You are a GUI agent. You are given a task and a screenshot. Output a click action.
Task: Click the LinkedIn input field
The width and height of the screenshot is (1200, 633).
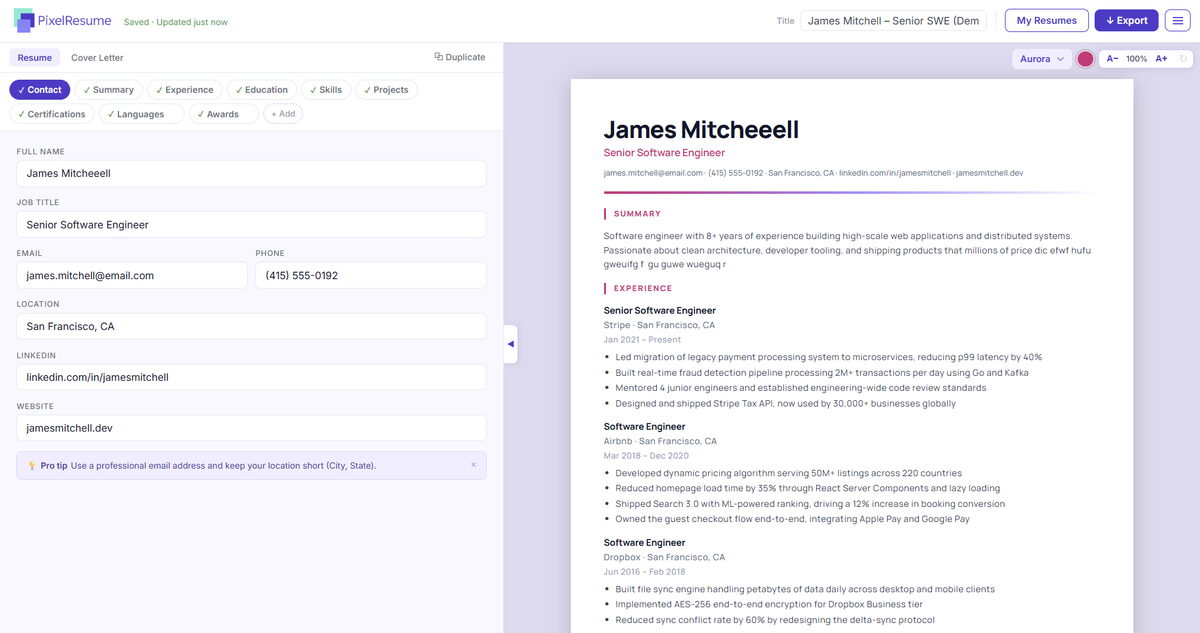251,377
